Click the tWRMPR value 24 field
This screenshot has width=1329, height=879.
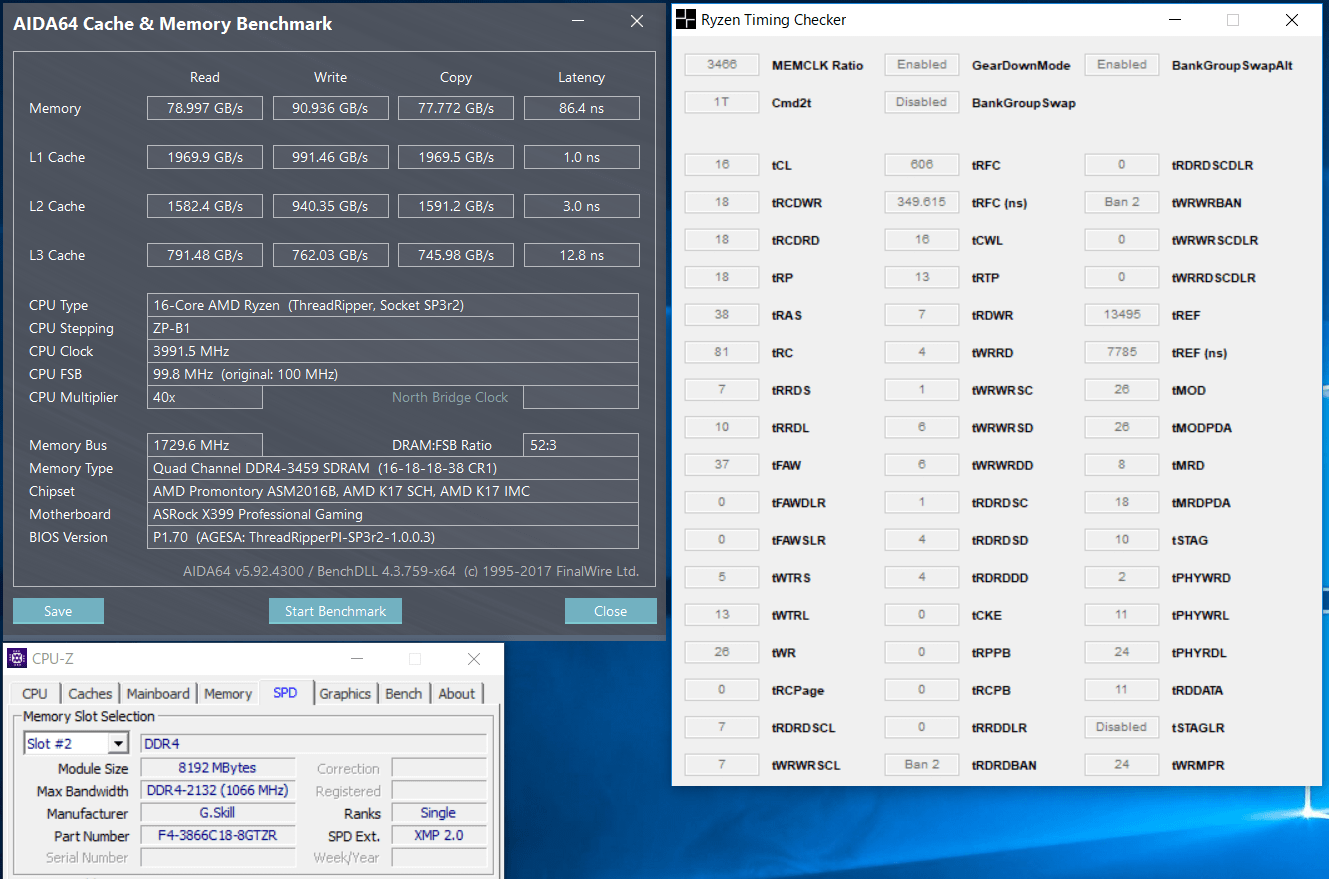(1122, 765)
